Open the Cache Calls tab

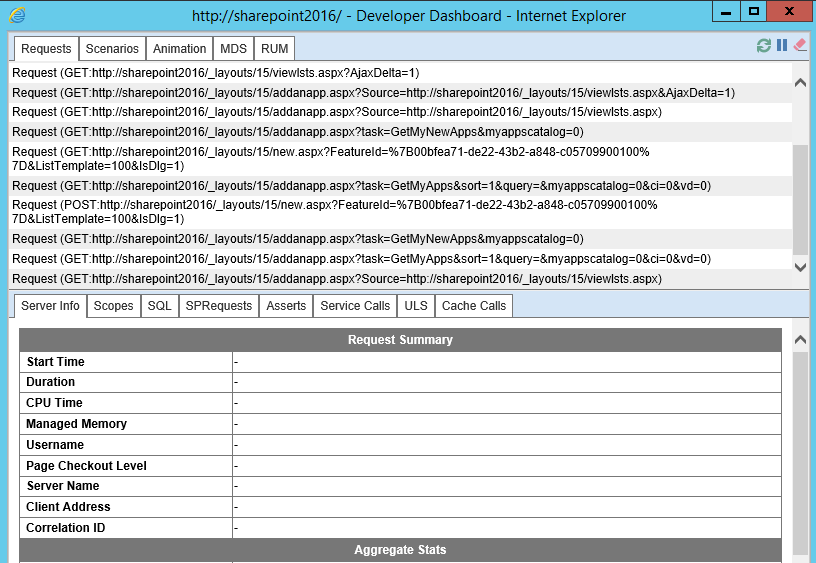(474, 306)
